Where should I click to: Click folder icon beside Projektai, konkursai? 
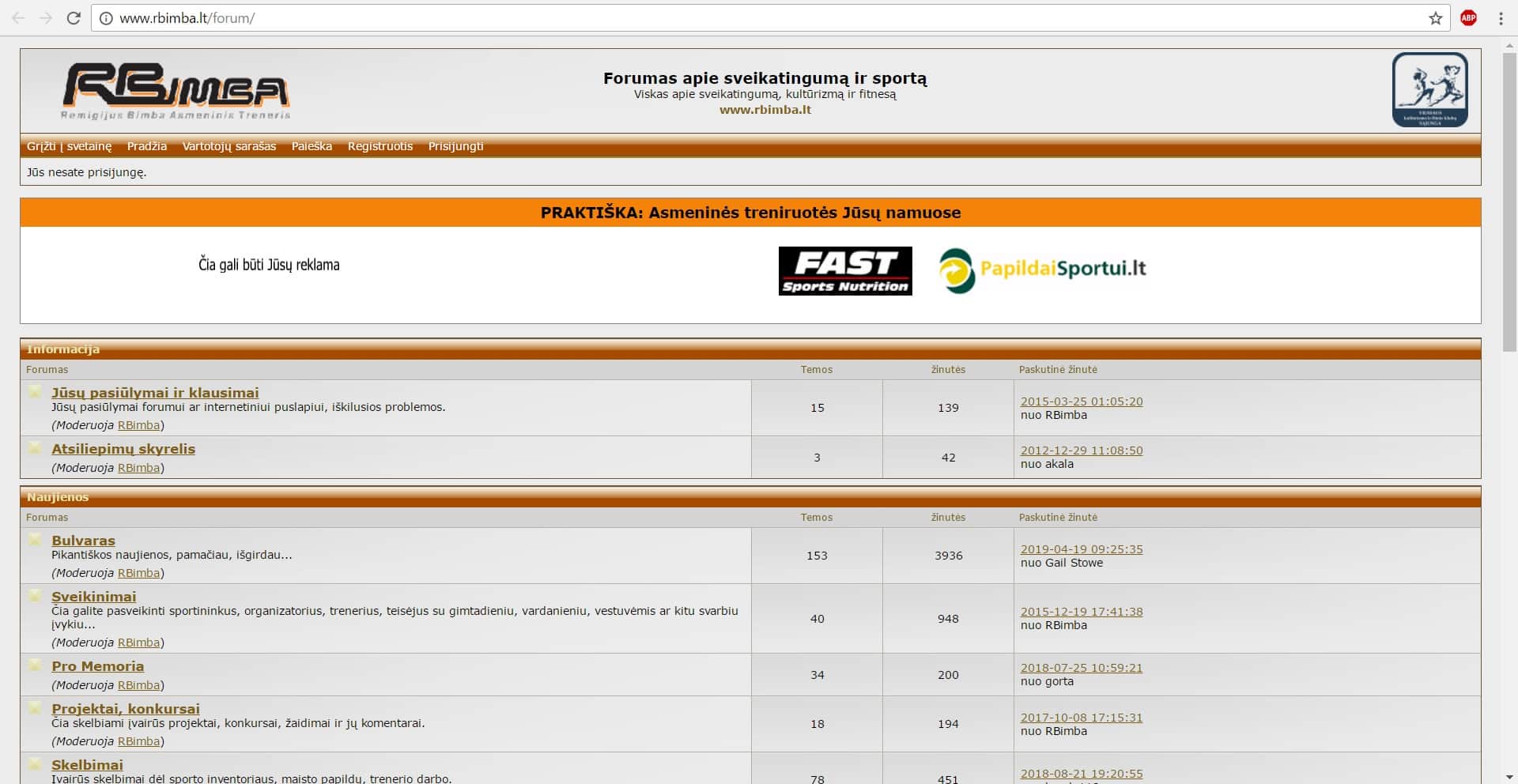tap(35, 707)
